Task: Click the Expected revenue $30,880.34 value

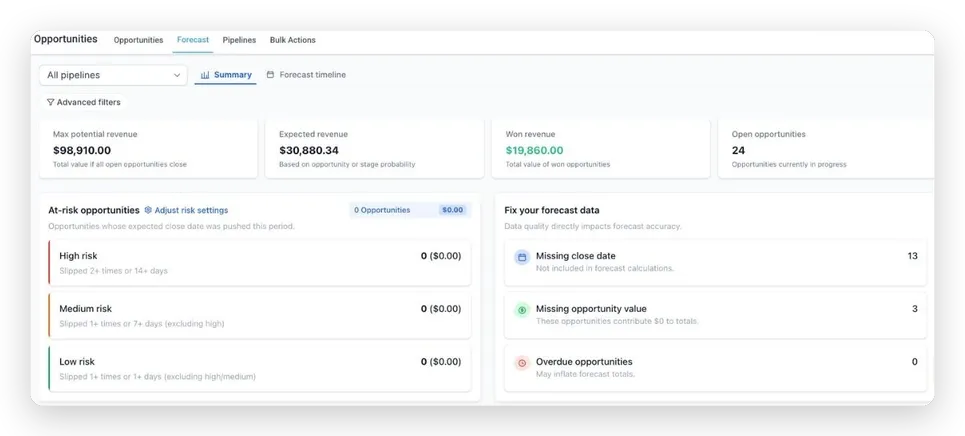Action: point(309,150)
